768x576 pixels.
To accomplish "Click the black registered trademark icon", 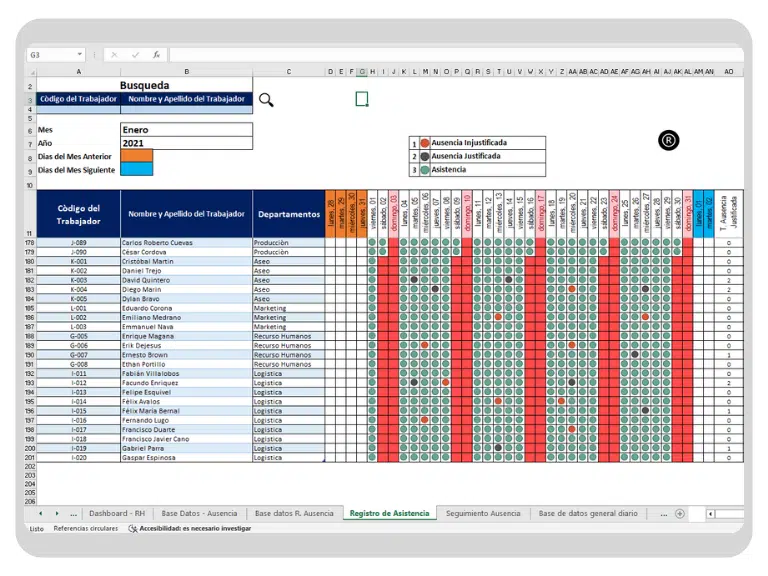I will point(669,140).
